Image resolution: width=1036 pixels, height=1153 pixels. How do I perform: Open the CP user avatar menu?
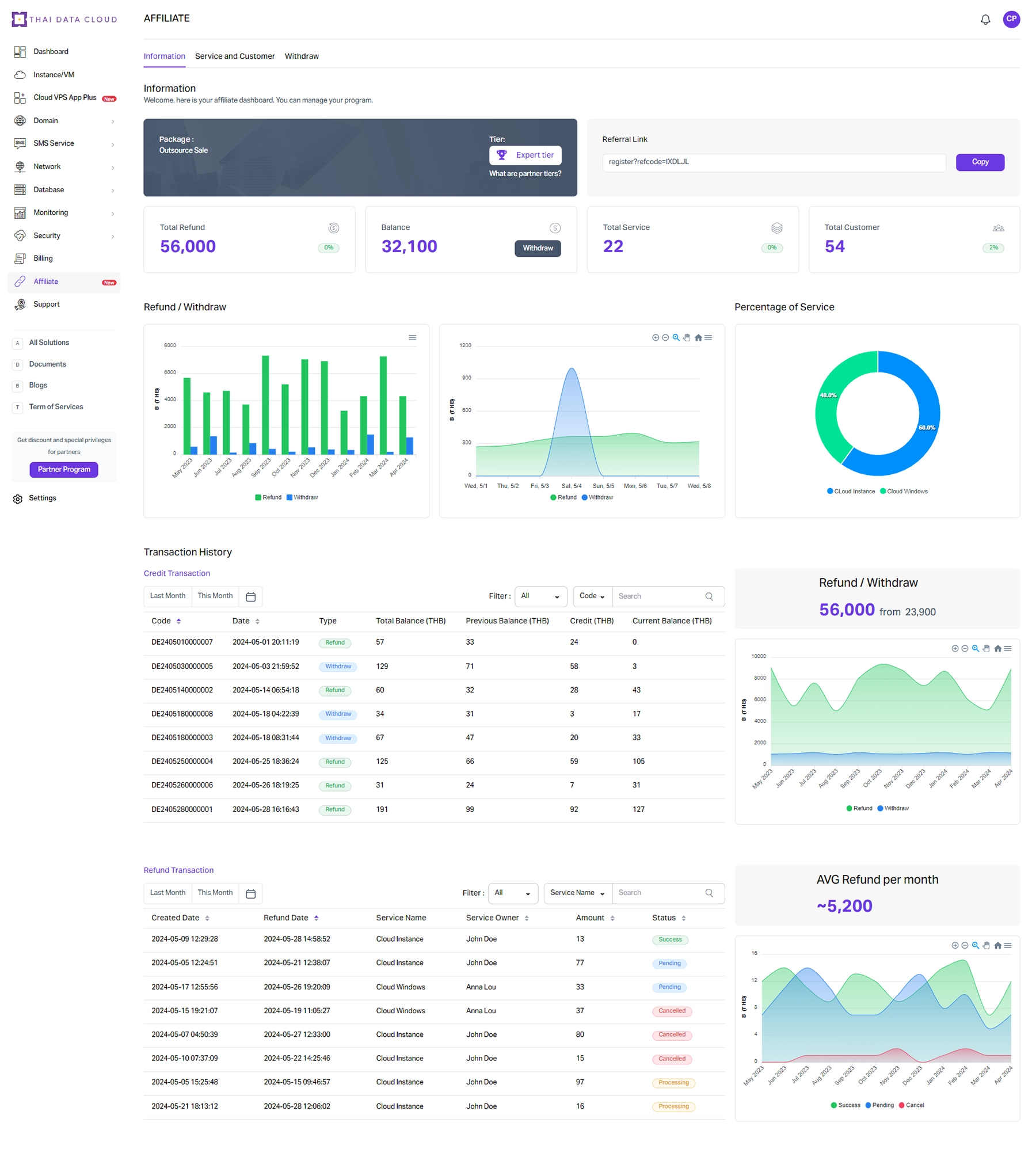(x=1011, y=19)
